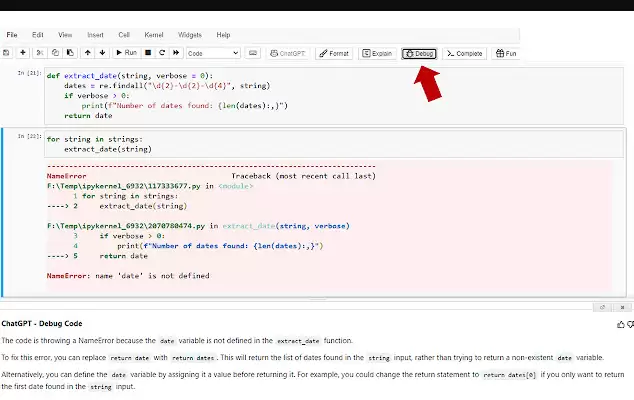
Task: Click the re.findall line in first cell
Action: (167, 86)
